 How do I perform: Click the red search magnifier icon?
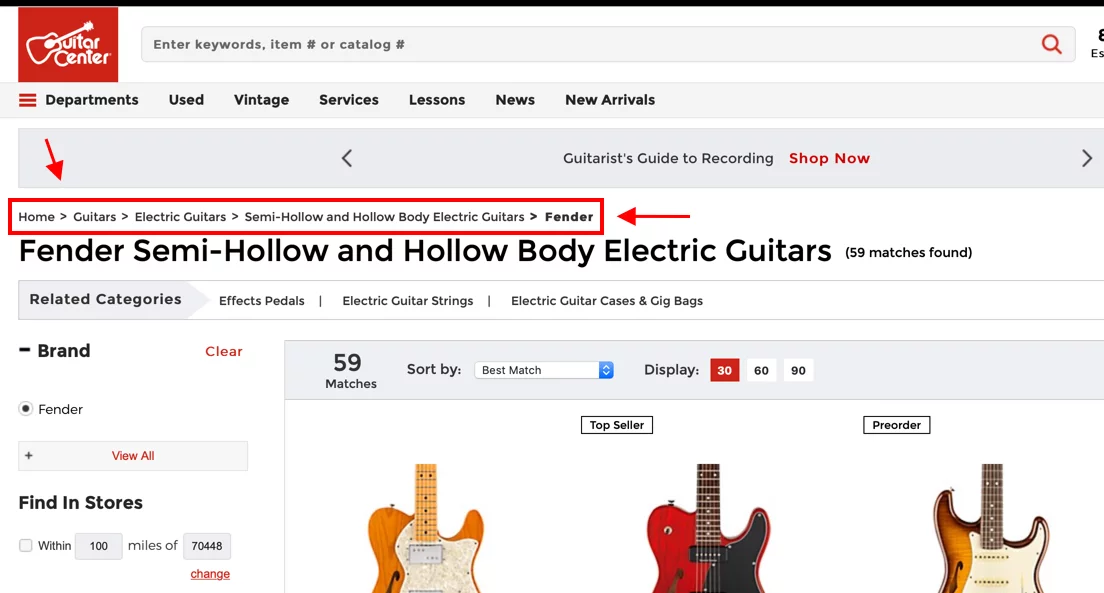1051,44
